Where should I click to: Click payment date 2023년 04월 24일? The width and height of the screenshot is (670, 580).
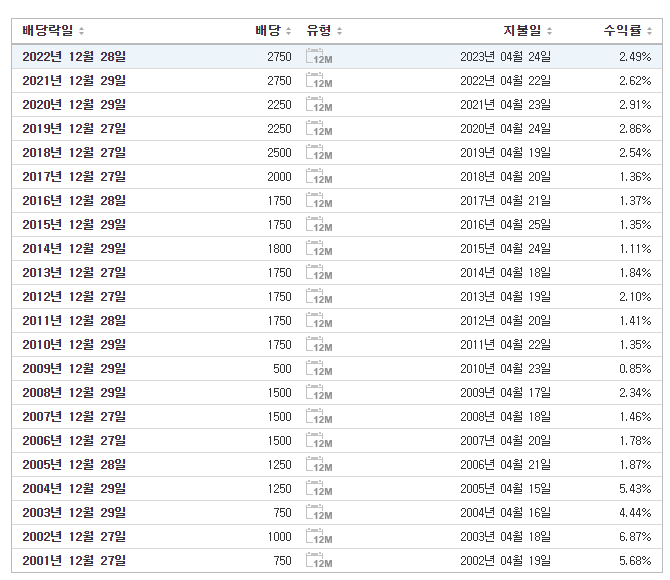click(505, 57)
